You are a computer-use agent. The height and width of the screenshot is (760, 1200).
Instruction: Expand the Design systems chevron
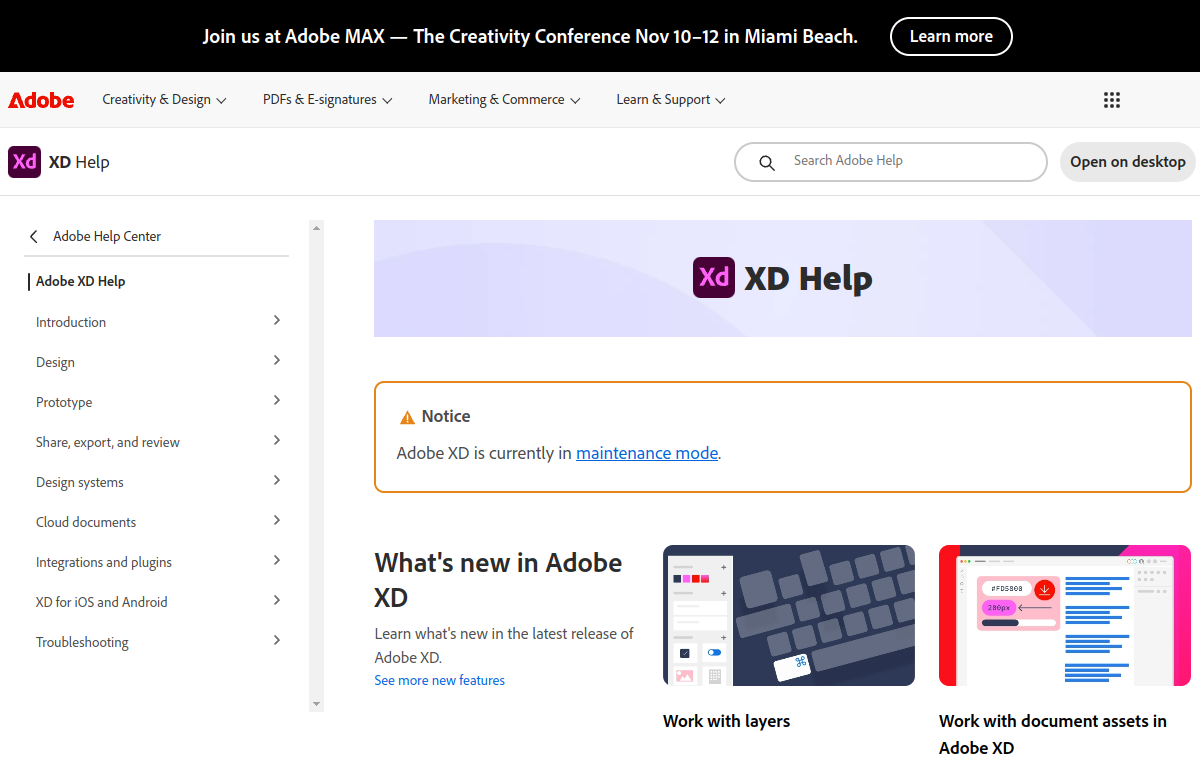pyautogui.click(x=277, y=480)
